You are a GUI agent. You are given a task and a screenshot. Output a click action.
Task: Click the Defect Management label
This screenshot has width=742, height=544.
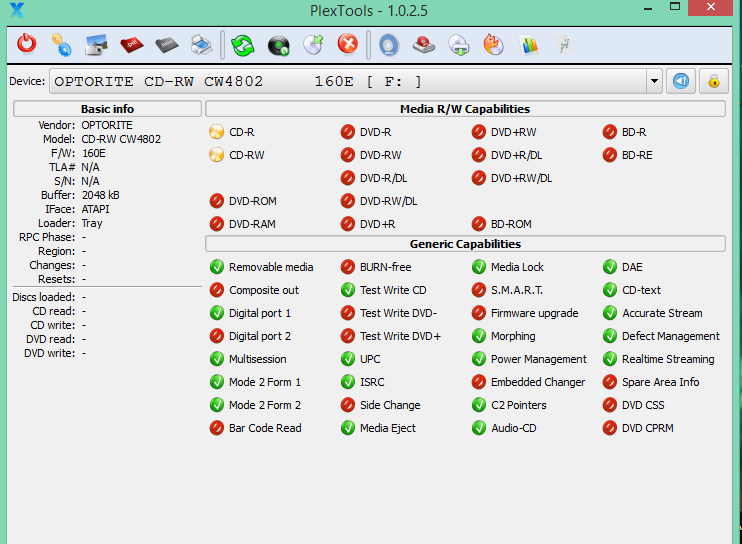pyautogui.click(x=671, y=336)
